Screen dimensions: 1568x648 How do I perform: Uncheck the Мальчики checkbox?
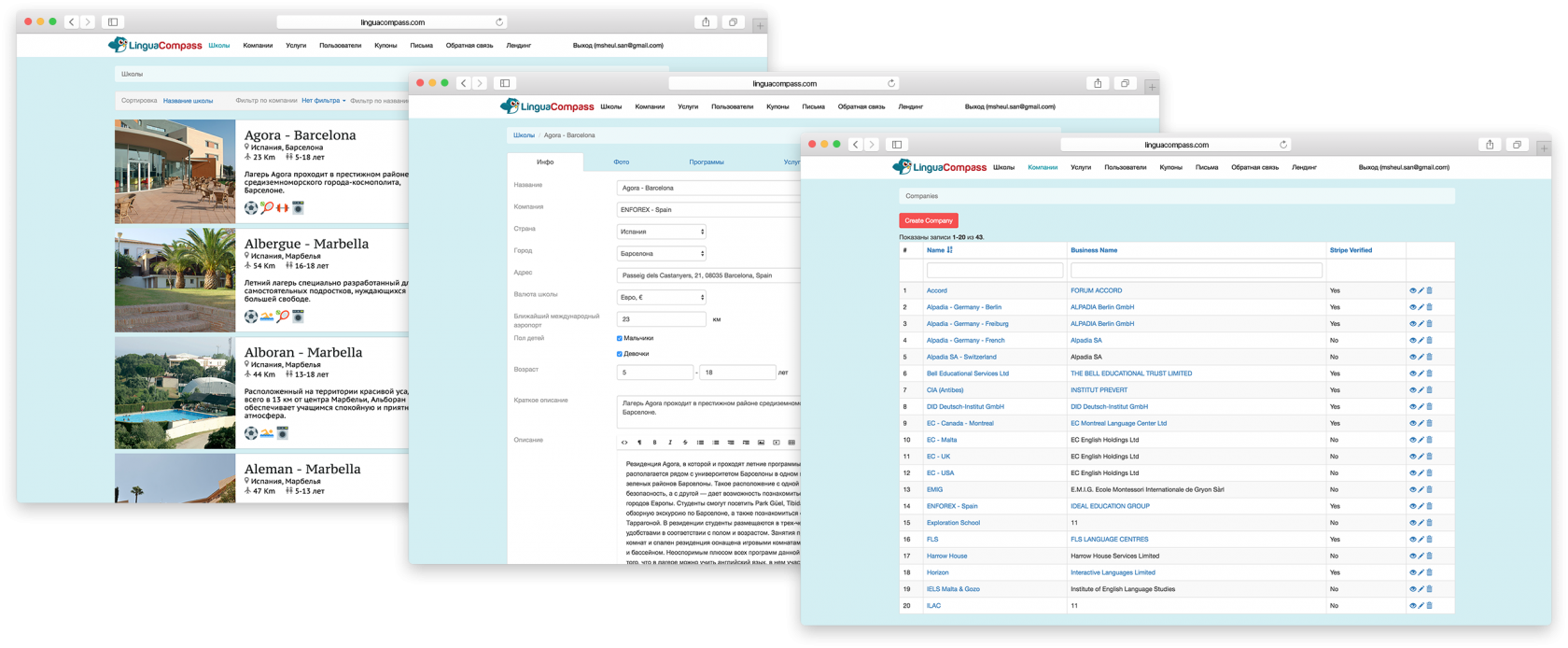pos(620,338)
